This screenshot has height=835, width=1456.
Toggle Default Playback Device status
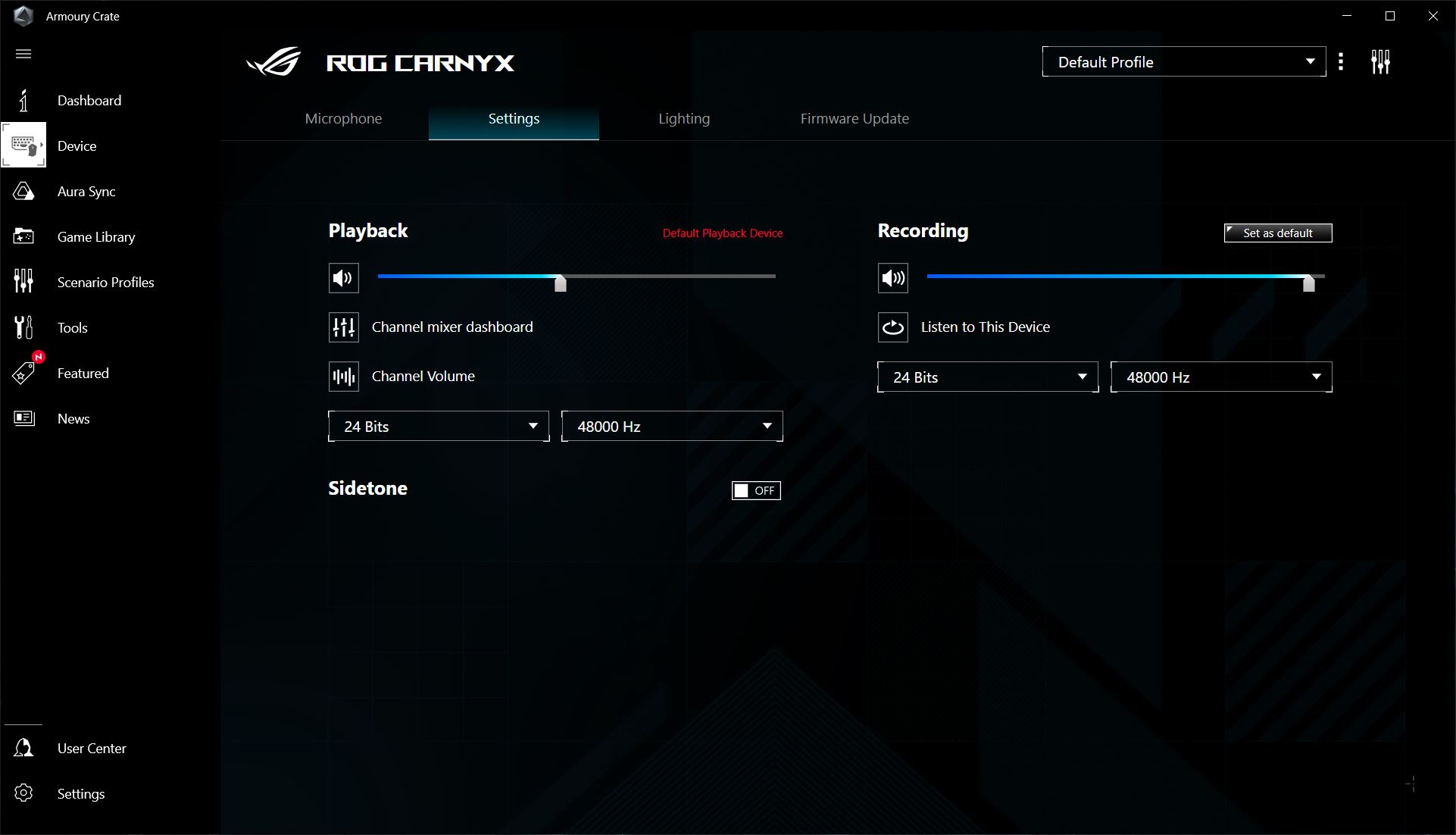tap(723, 233)
